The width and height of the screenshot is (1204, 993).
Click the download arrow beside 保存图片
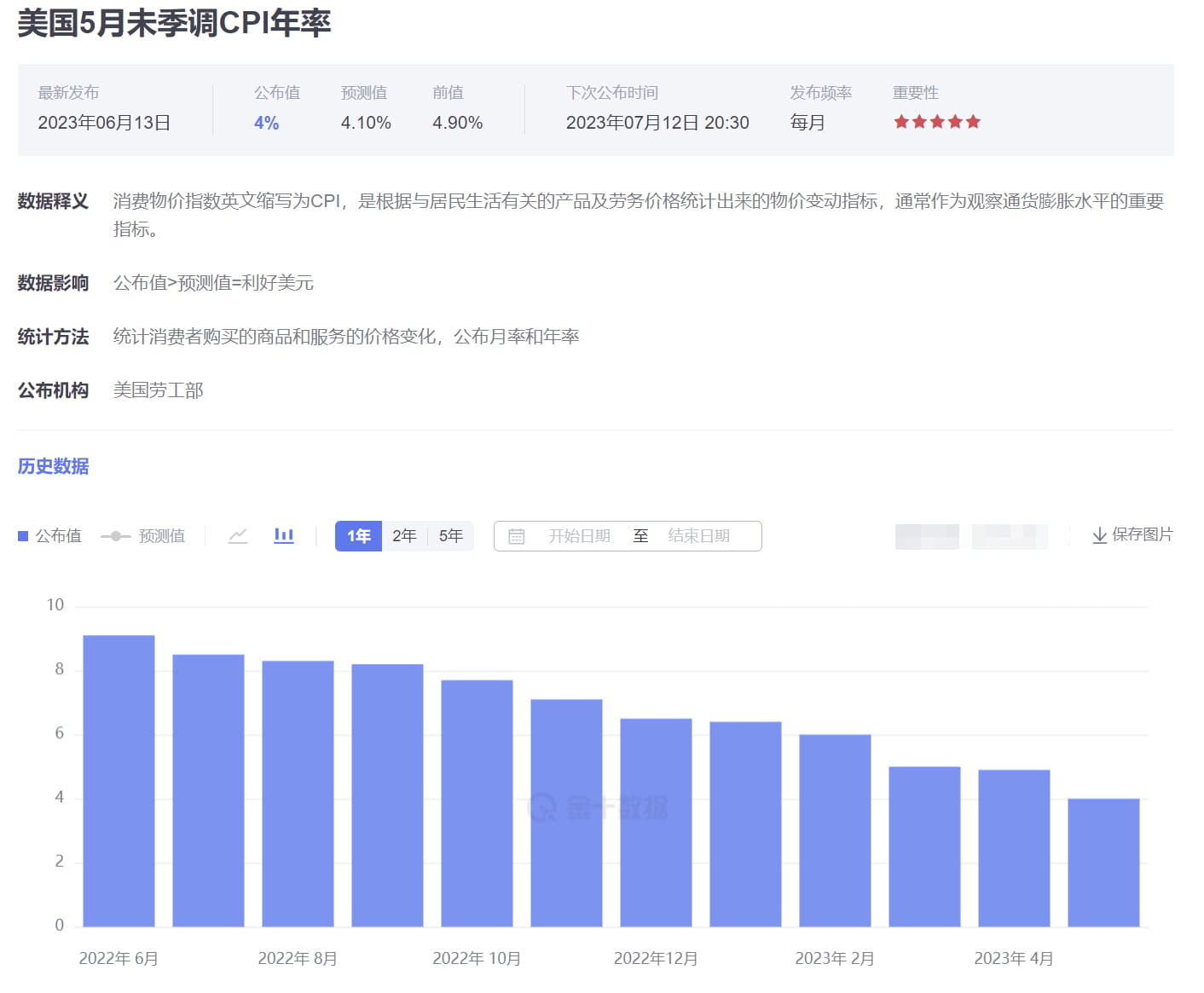(1099, 535)
